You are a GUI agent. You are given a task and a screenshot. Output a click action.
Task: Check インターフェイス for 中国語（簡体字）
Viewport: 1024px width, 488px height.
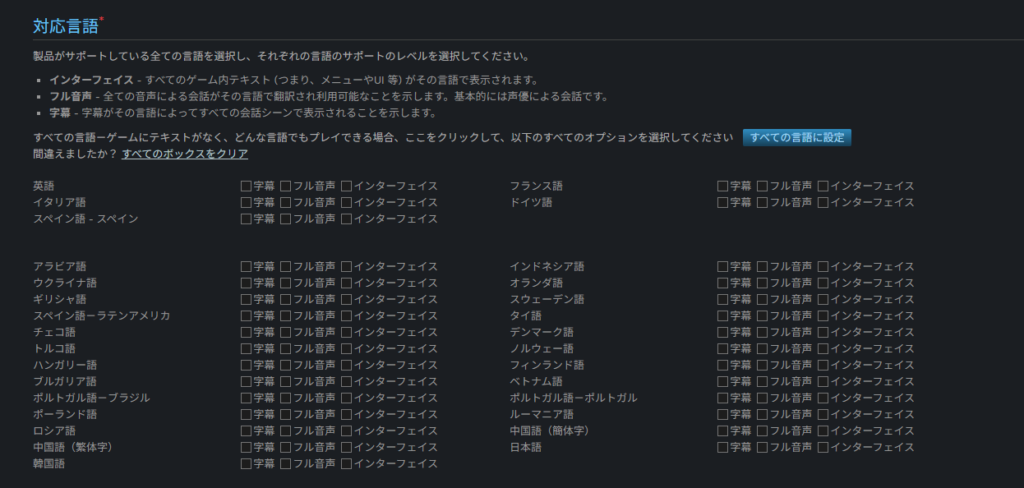[823, 431]
